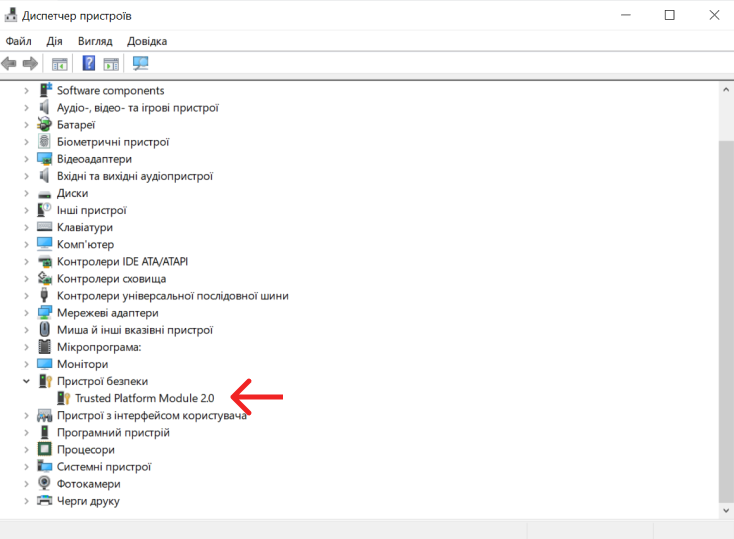The image size is (734, 539).
Task: Click the Батареї battery icon
Action: (x=44, y=125)
